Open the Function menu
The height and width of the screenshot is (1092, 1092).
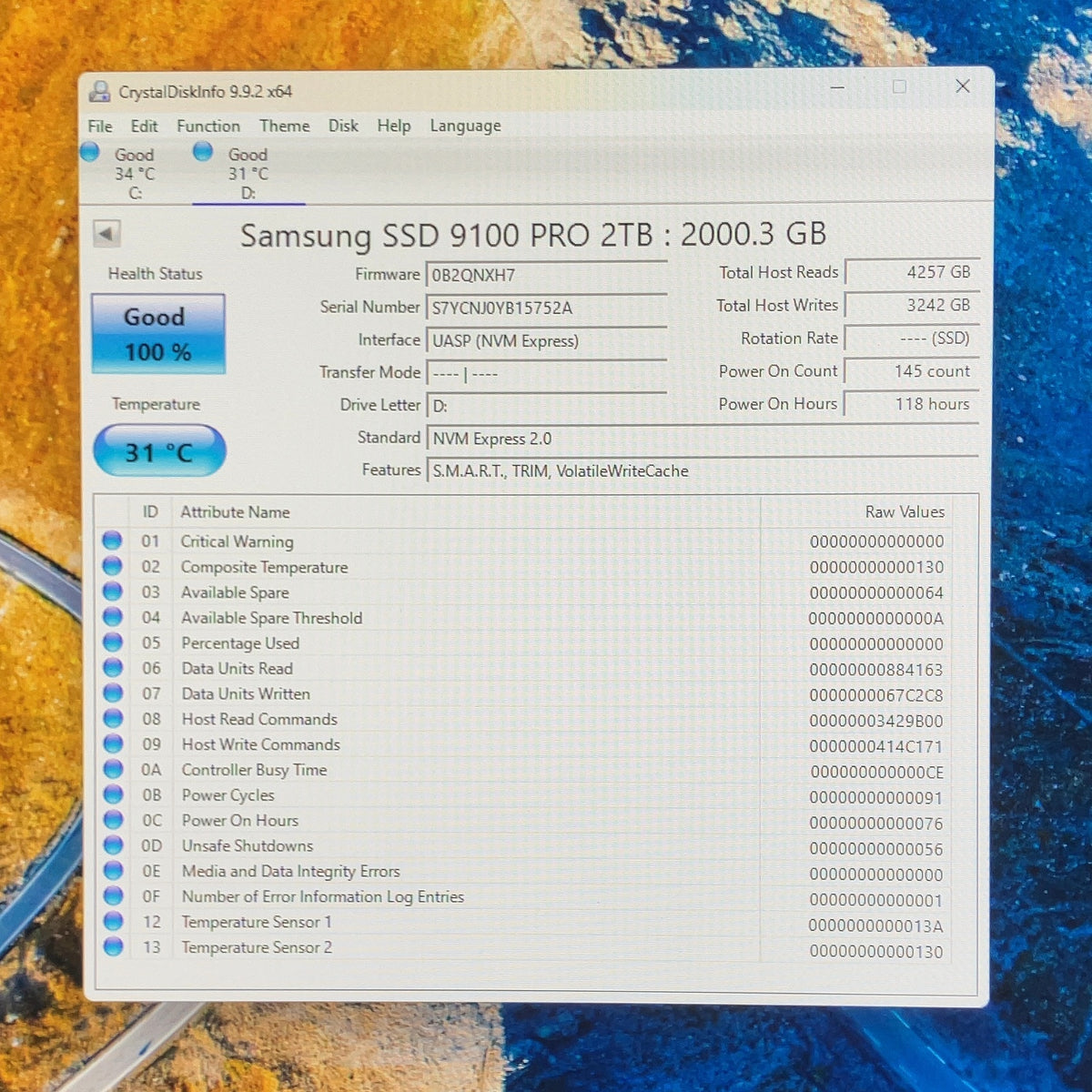pos(208,126)
